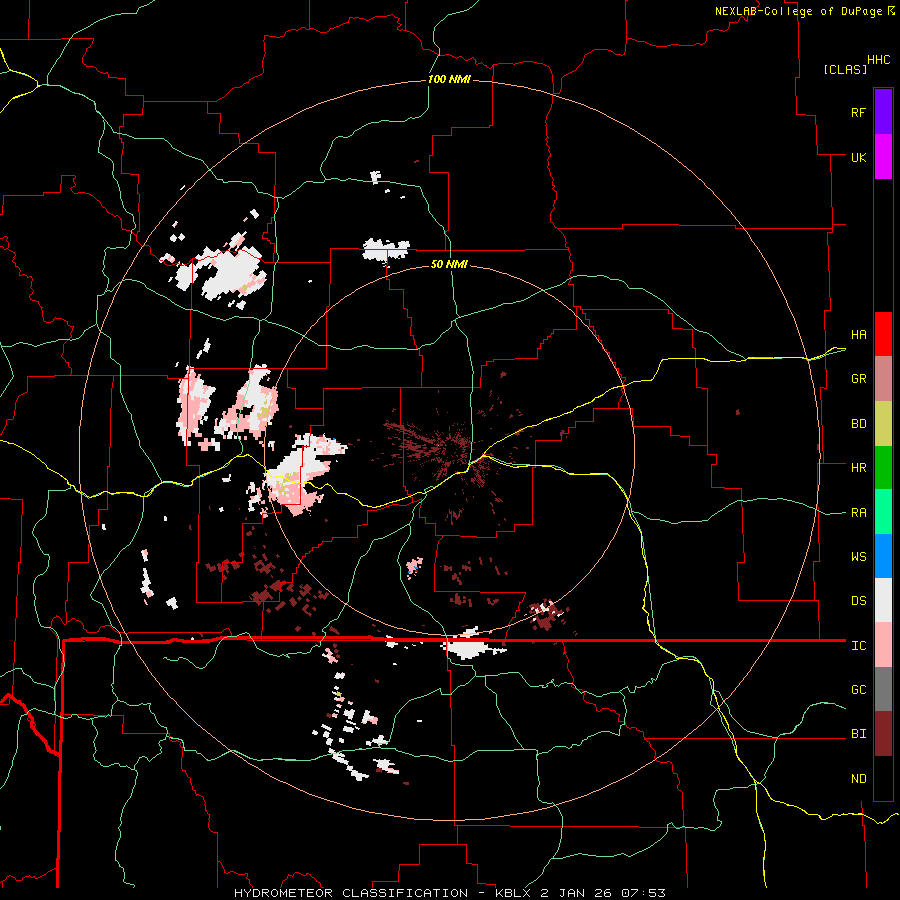
Task: Click the UK legend label
Action: pos(858,157)
